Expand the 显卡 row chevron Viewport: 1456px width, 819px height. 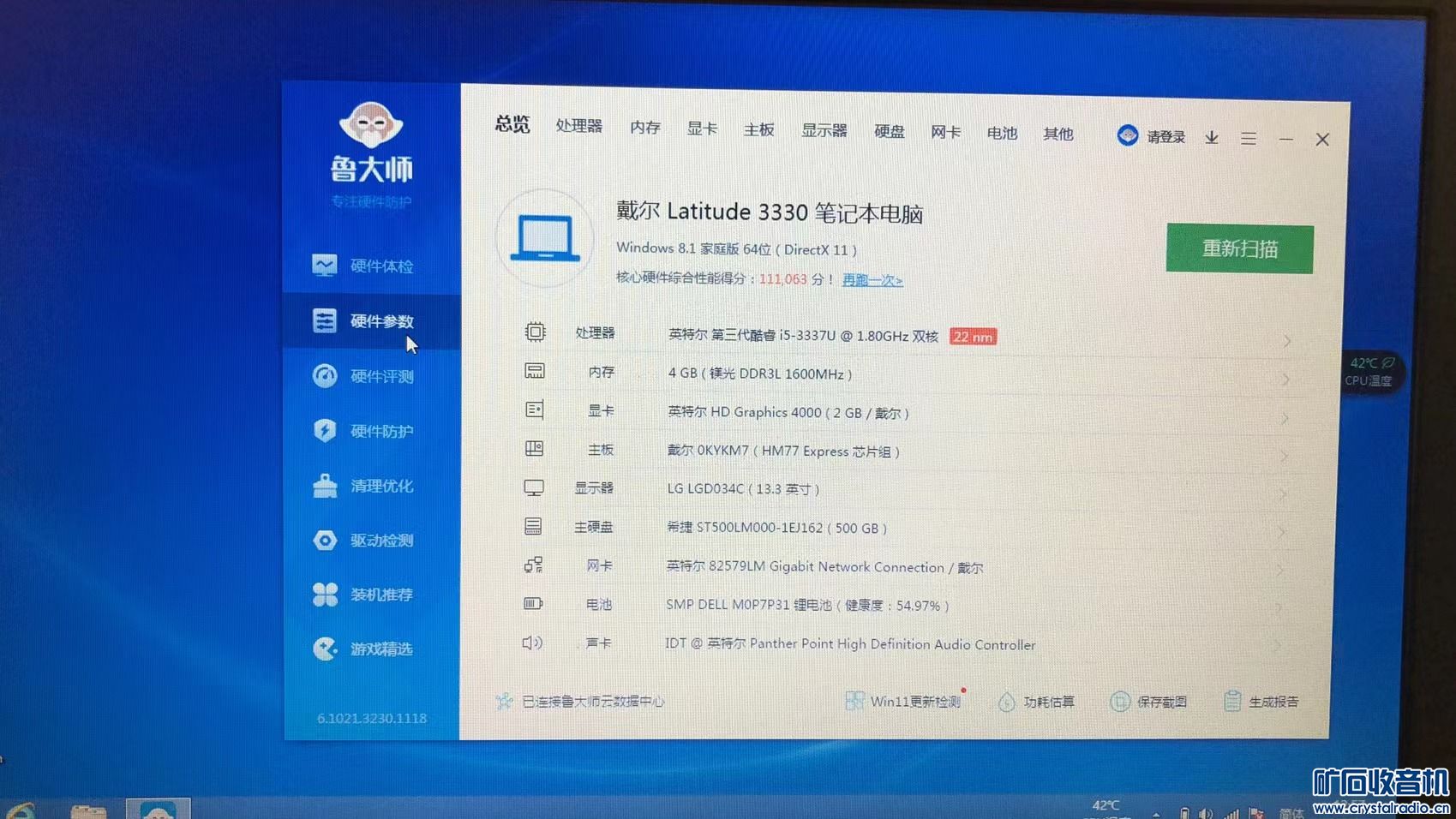click(x=1285, y=418)
